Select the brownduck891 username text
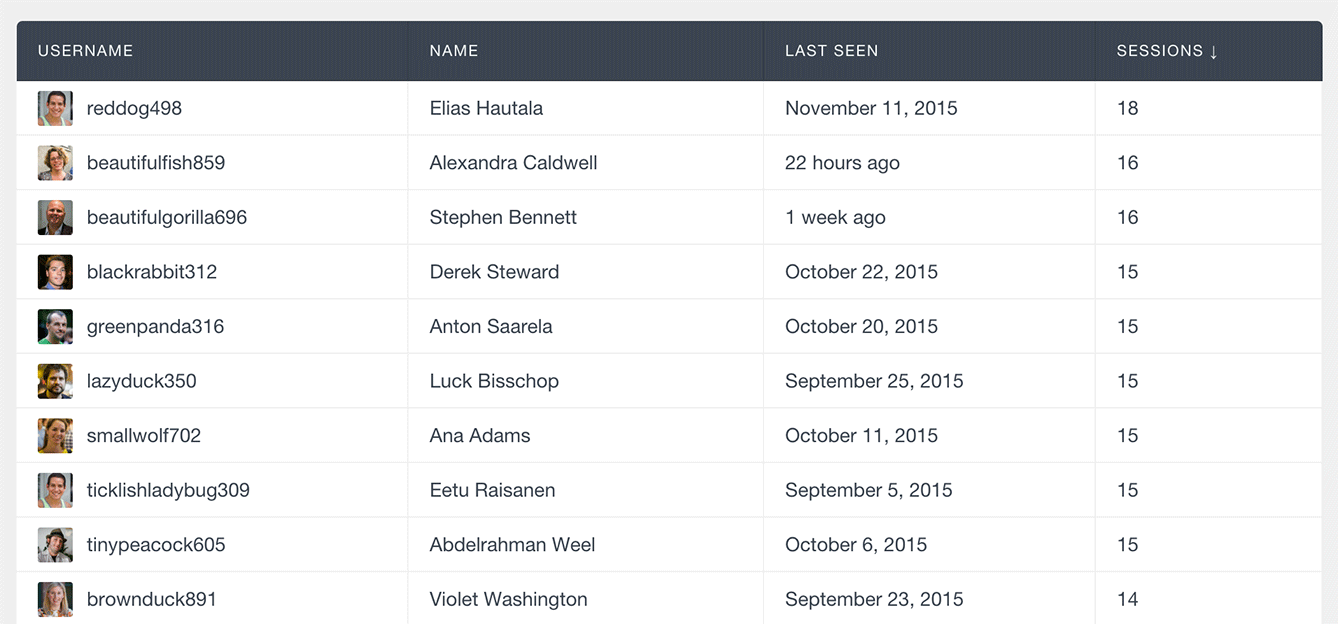1338x624 pixels. (x=152, y=599)
